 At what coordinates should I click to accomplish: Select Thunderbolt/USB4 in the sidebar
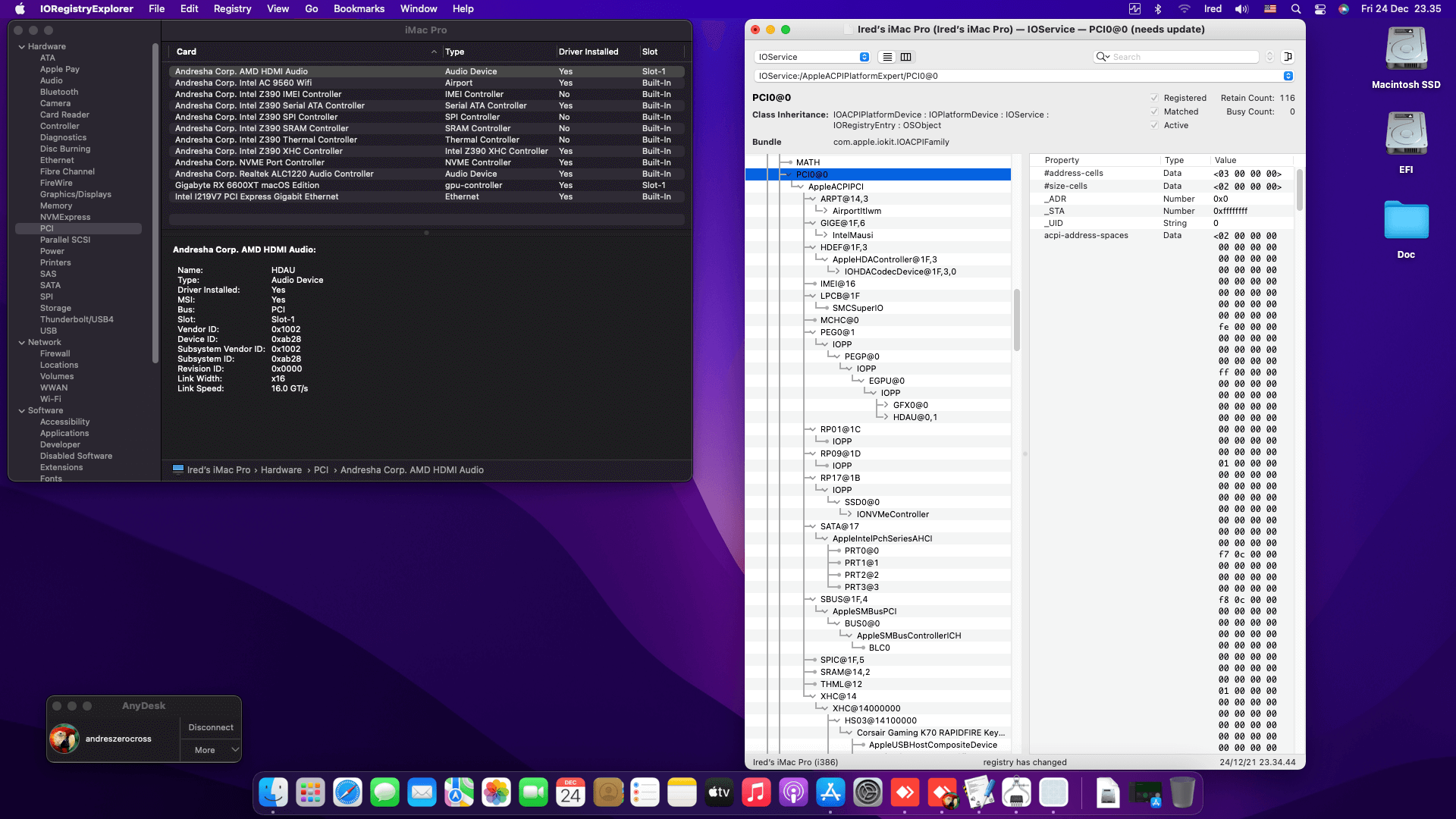[x=77, y=320]
